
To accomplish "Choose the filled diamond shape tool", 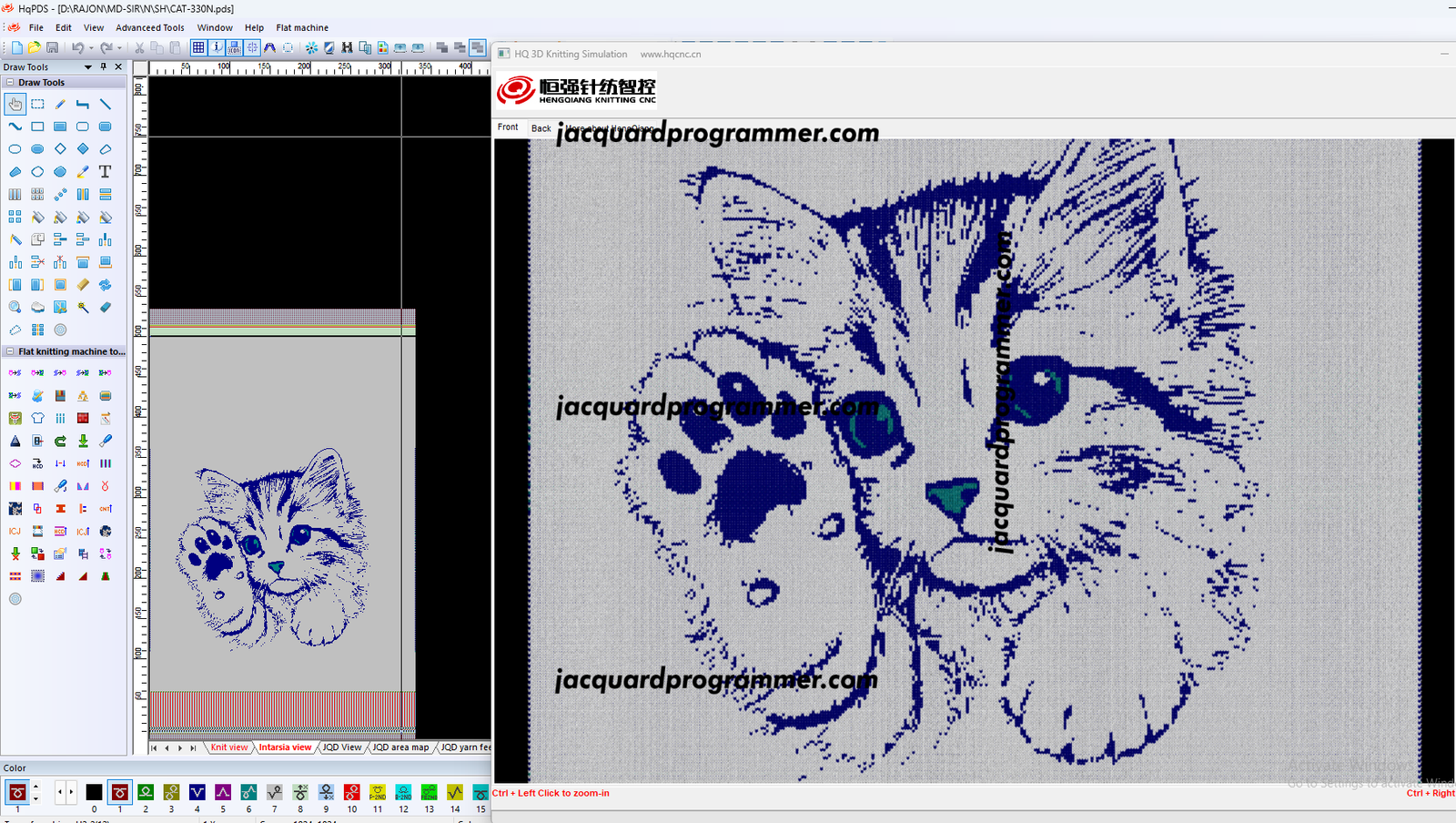I will tap(83, 149).
